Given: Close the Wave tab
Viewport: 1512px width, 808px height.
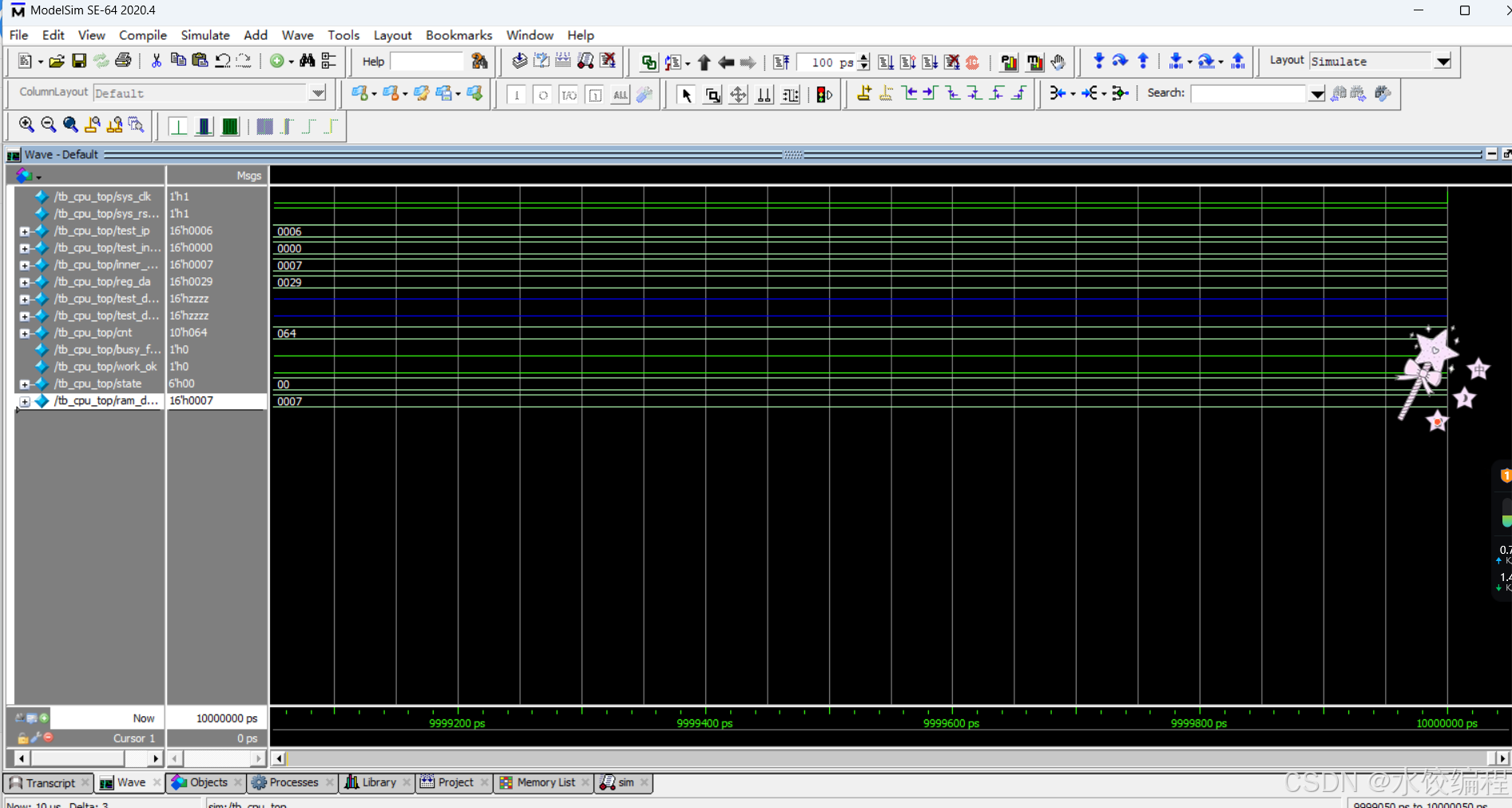Looking at the screenshot, I should [157, 782].
